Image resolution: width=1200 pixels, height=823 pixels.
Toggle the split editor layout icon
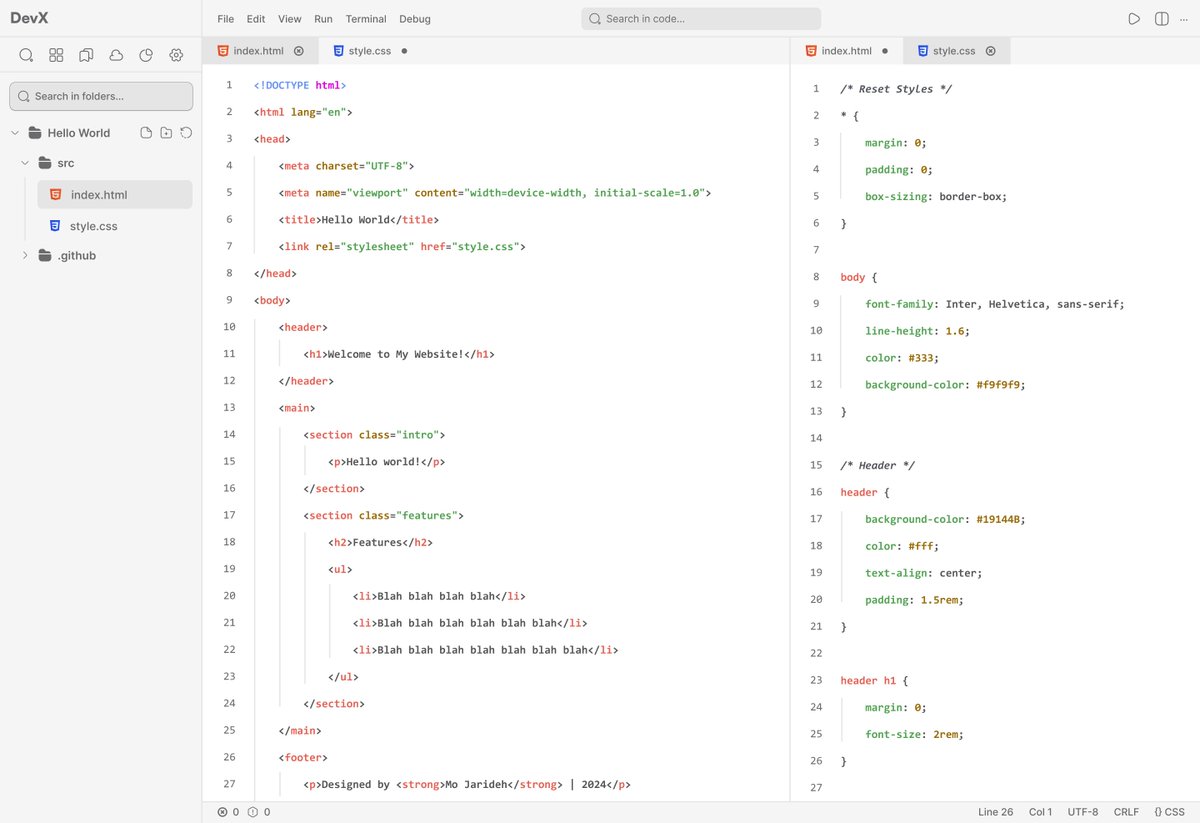point(1161,19)
